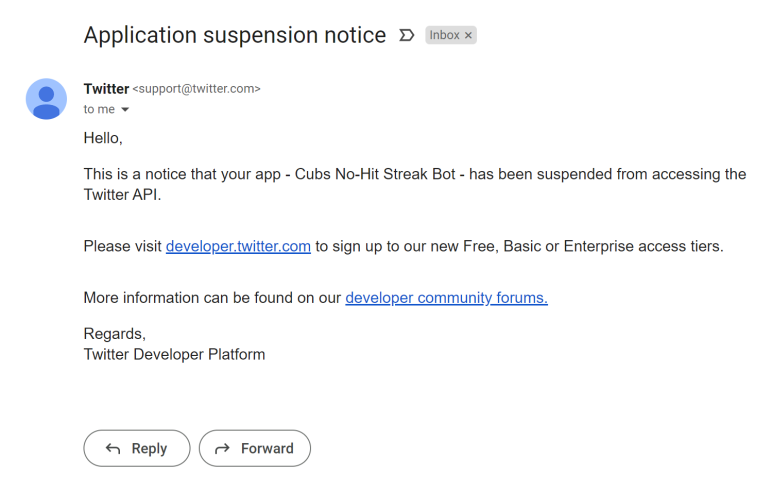This screenshot has height=492, width=772.
Task: Expand the 'to me' recipient details arrow
Action: pyautogui.click(x=125, y=109)
